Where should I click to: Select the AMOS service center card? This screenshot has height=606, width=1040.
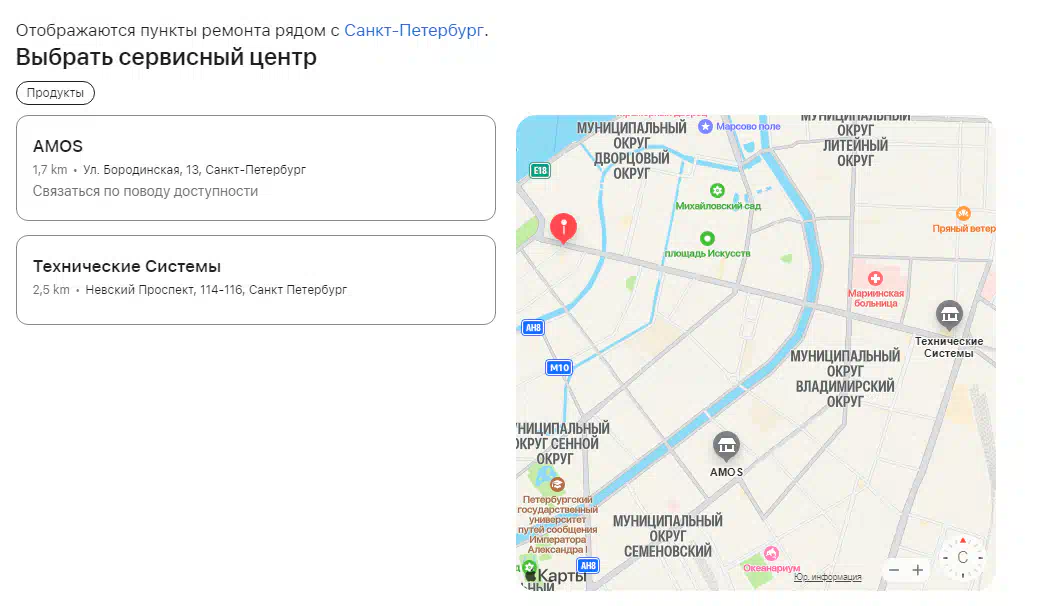click(256, 168)
